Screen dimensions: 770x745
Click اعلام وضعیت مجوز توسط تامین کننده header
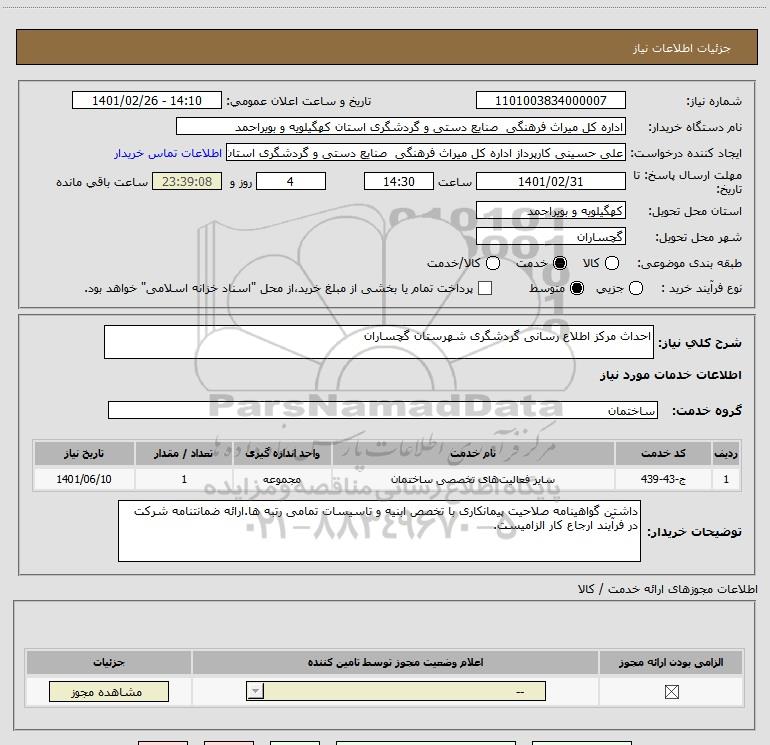click(x=395, y=662)
